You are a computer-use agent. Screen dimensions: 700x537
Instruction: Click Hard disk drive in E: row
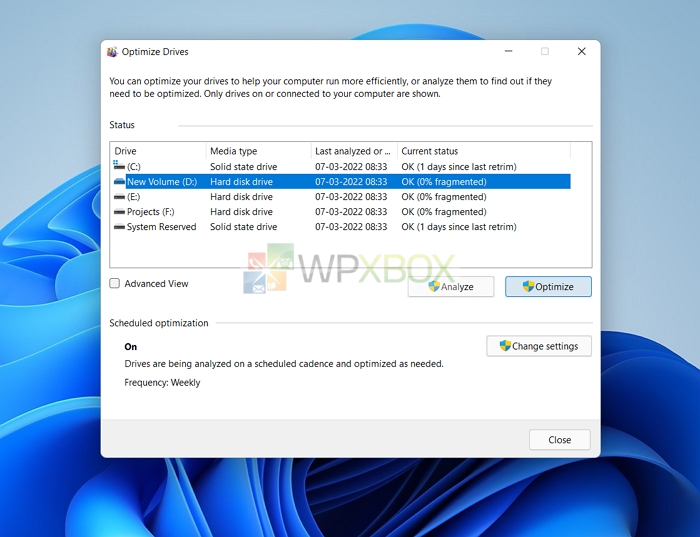pos(242,197)
